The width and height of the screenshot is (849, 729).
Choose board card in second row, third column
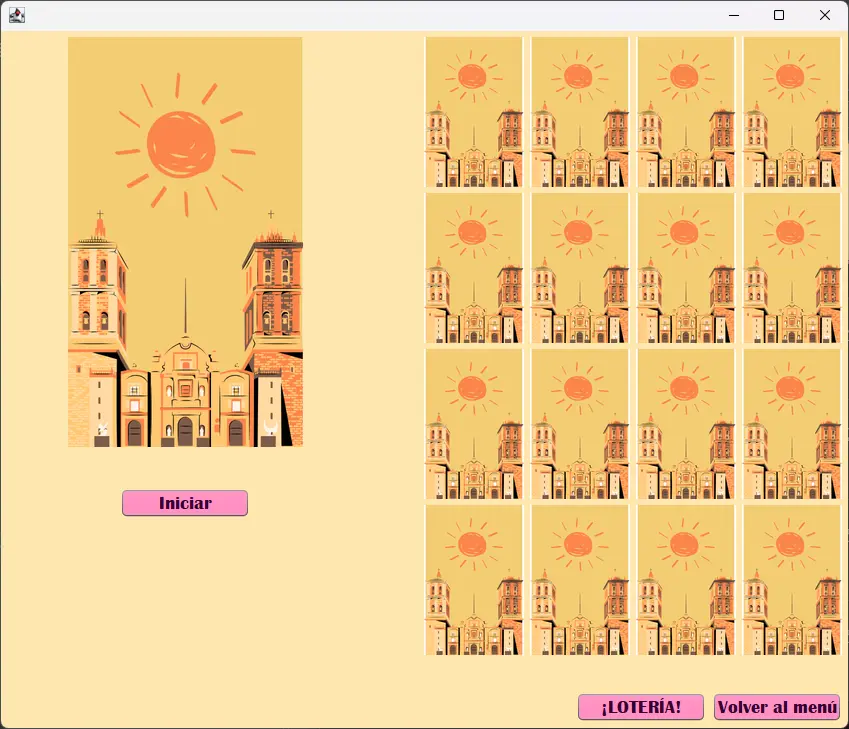[686, 268]
